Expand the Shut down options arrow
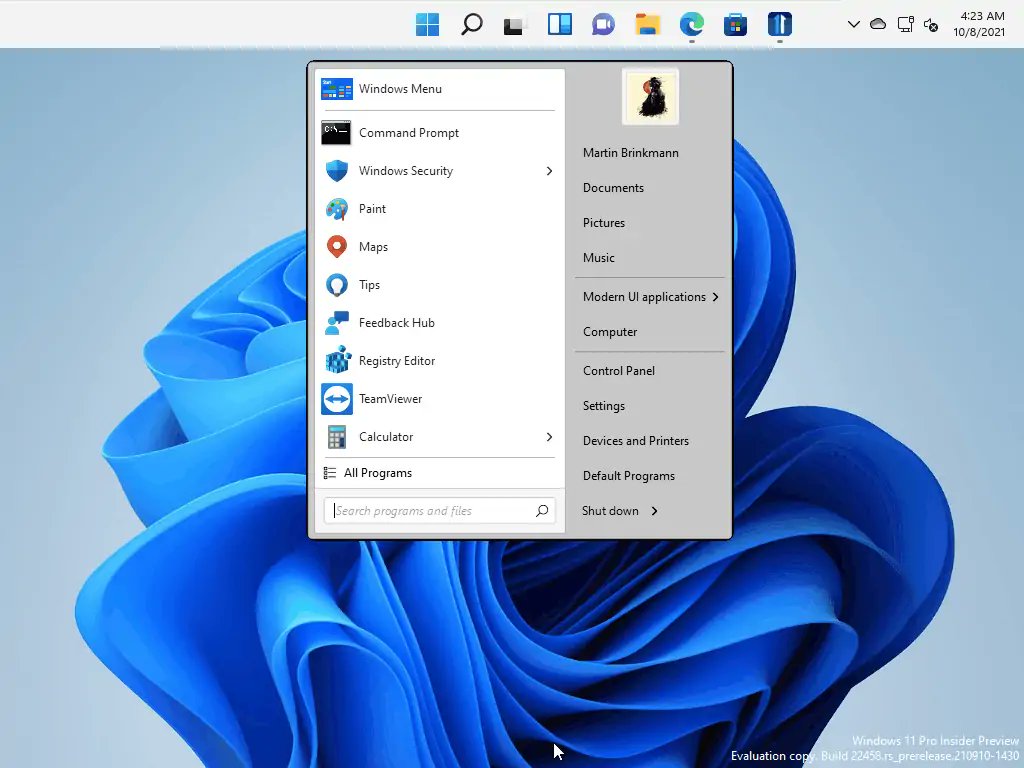Viewport: 1024px width, 768px height. (x=654, y=511)
